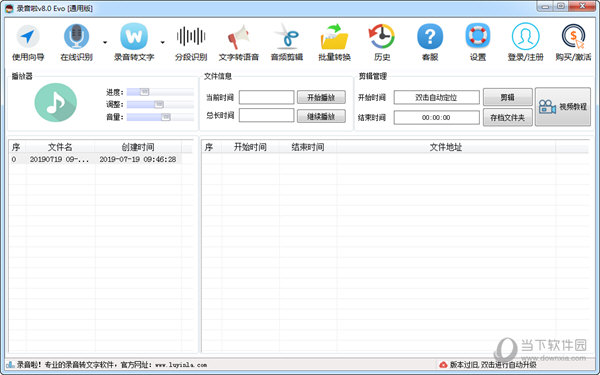Image resolution: width=600 pixels, height=375 pixels.
Task: Open the 分段识别 waveform icon
Action: pyautogui.click(x=191, y=37)
